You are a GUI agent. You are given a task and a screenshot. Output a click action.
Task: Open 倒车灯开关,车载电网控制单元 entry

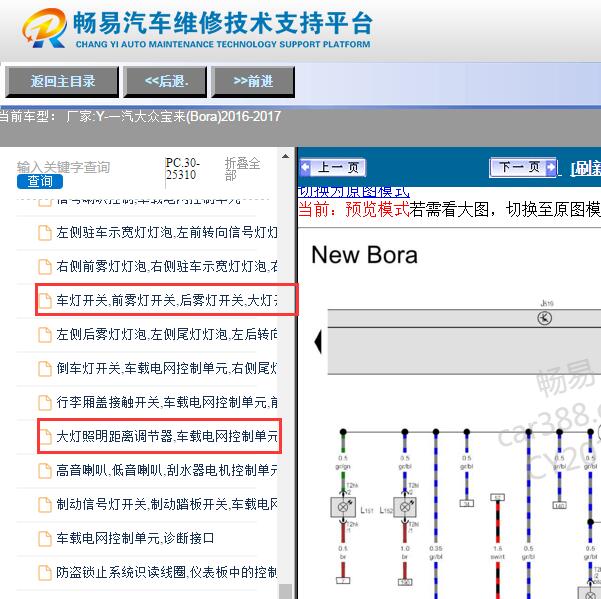(x=167, y=368)
